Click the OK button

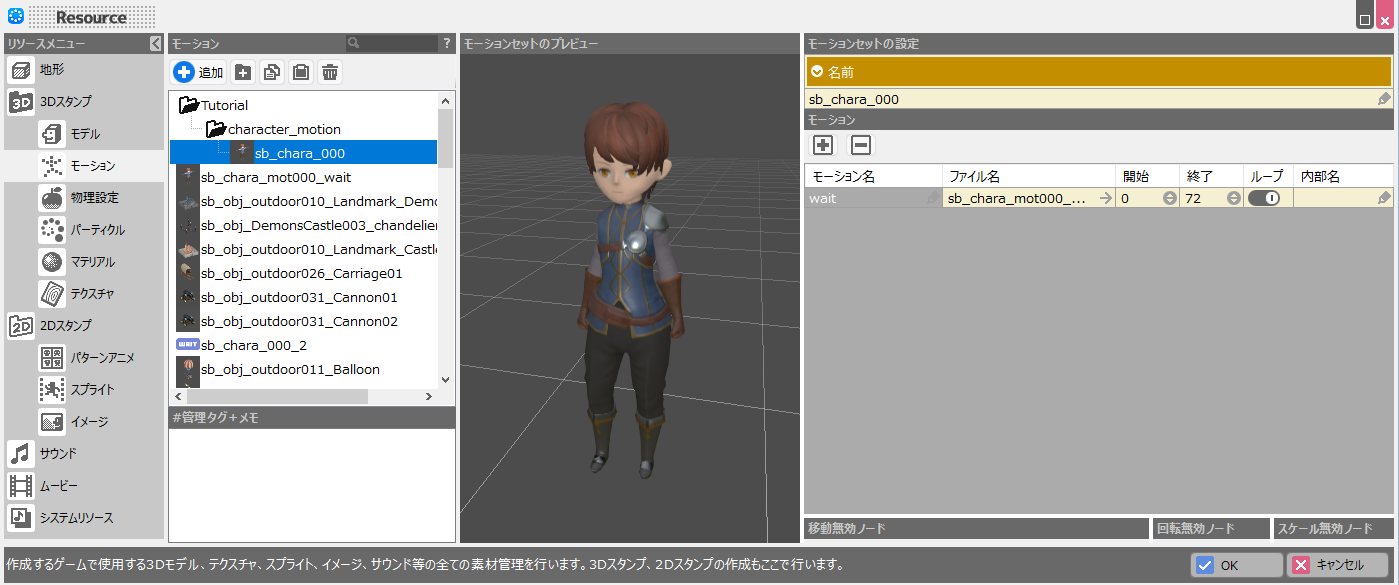(x=1236, y=565)
